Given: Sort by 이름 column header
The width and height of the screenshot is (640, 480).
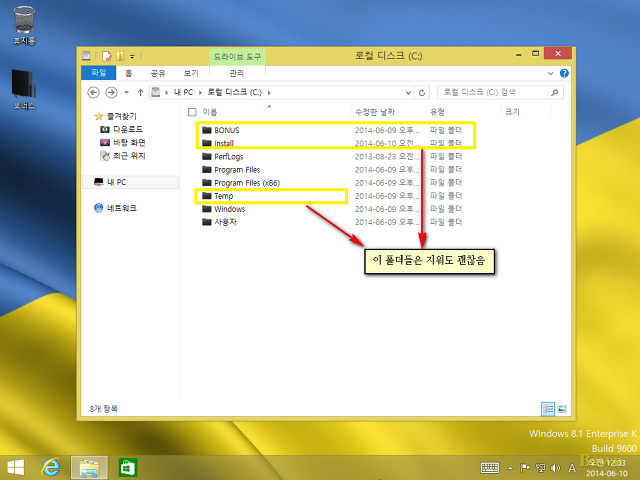Looking at the screenshot, I should pyautogui.click(x=210, y=112).
